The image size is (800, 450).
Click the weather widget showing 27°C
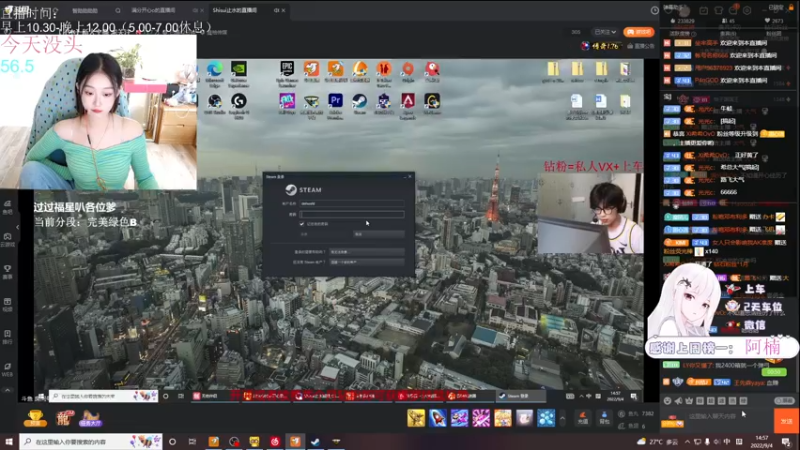pos(659,441)
